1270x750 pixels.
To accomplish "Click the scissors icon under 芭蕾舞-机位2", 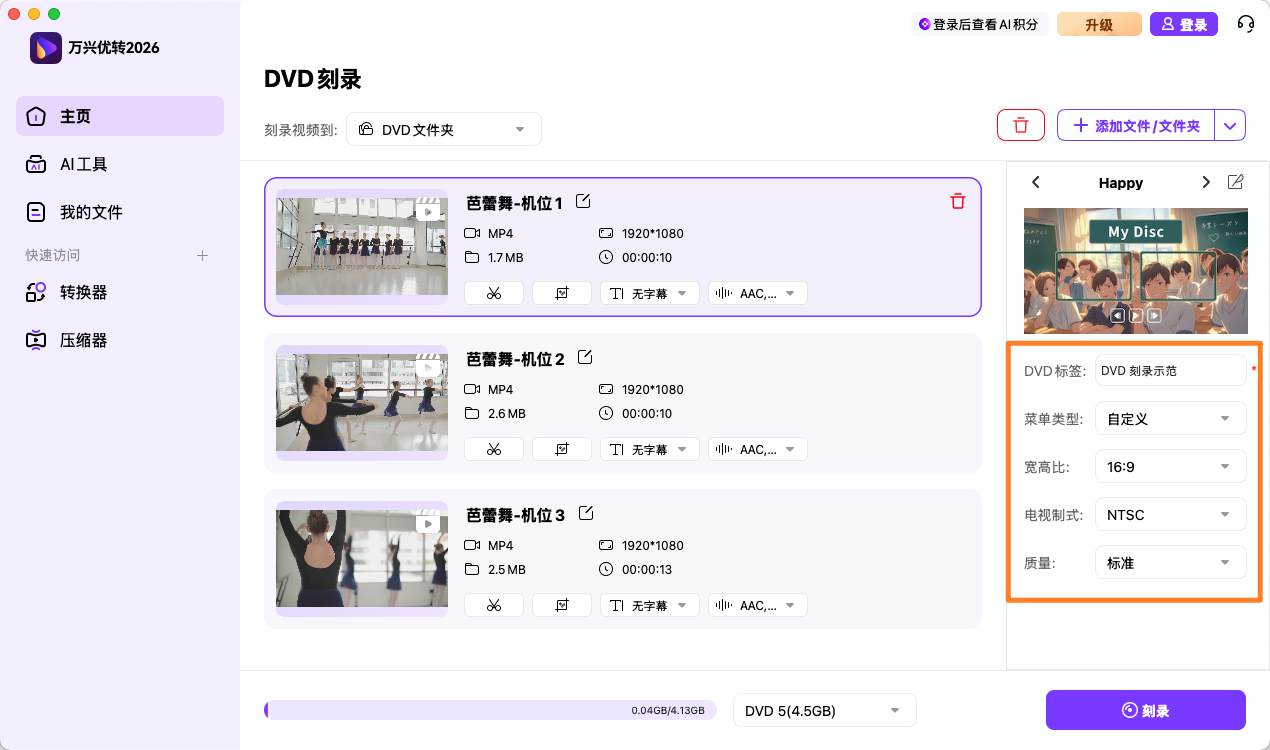I will click(493, 448).
